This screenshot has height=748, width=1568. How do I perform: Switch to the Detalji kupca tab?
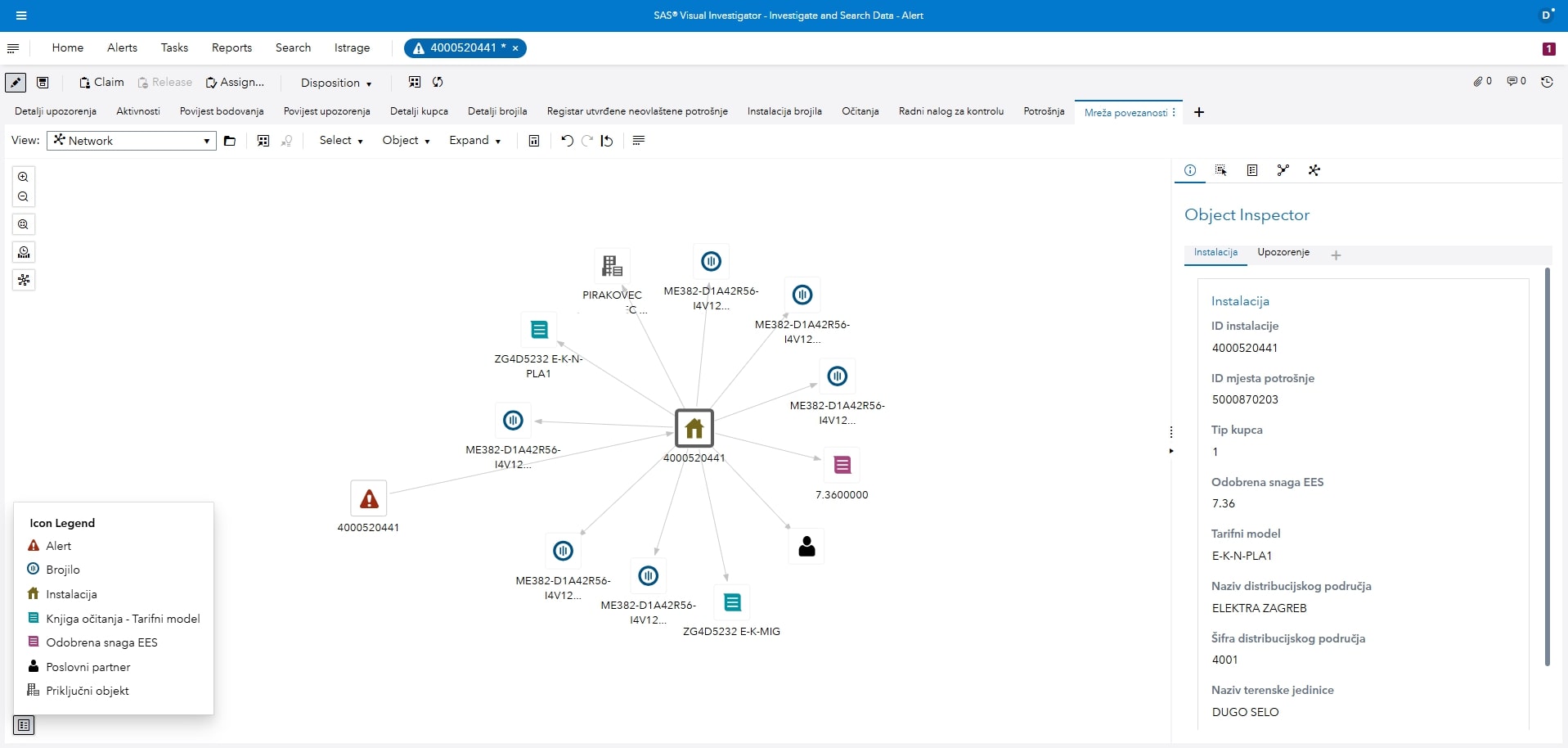(419, 111)
